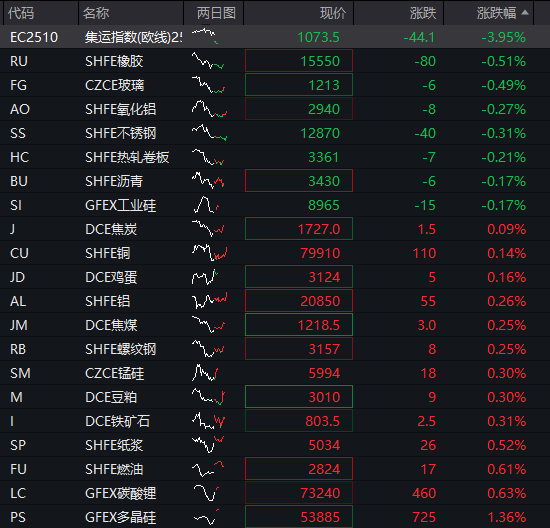Click DCE焦煤 name
The height and width of the screenshot is (528, 550).
pos(111,325)
